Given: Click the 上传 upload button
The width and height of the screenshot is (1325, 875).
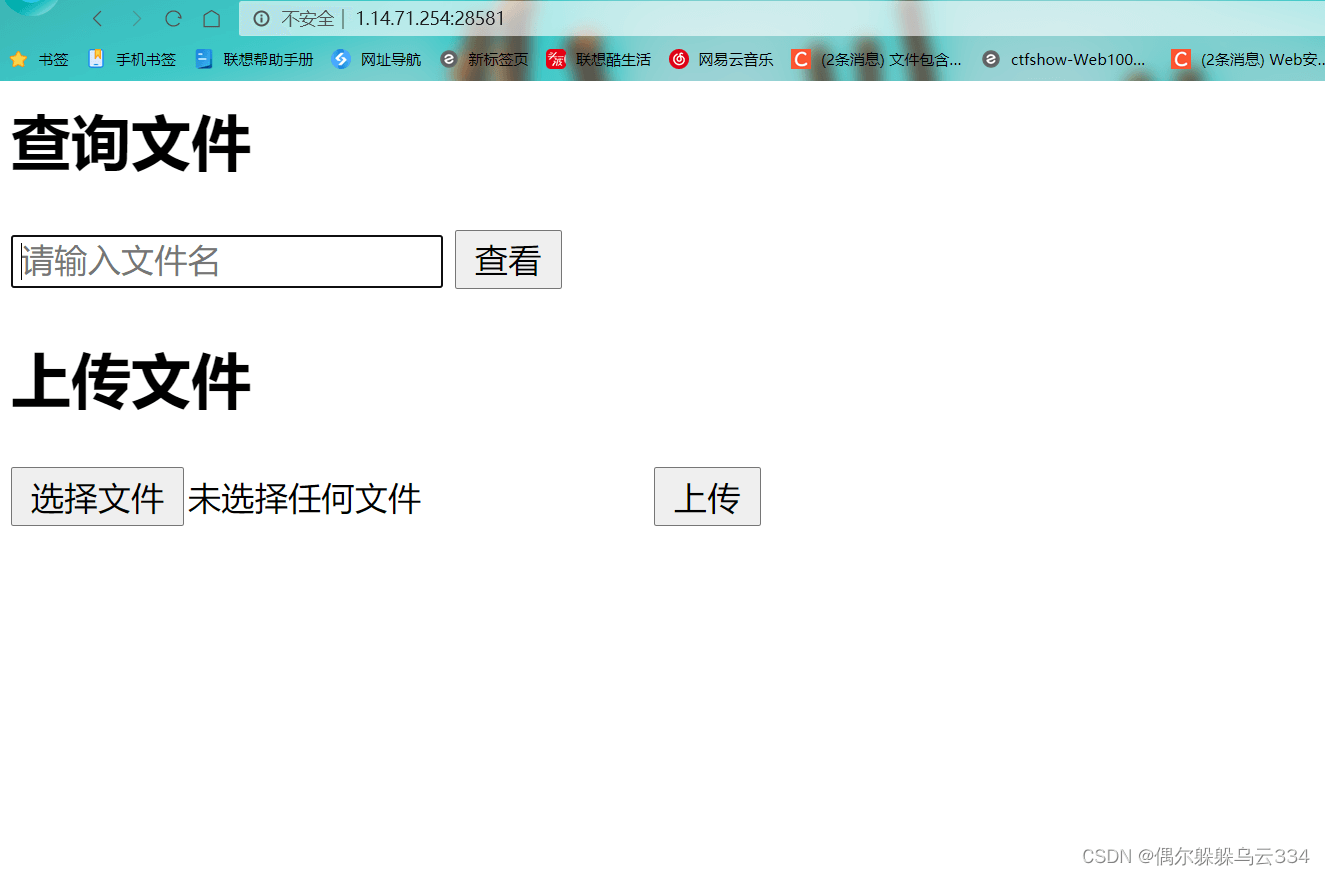Looking at the screenshot, I should click(707, 497).
